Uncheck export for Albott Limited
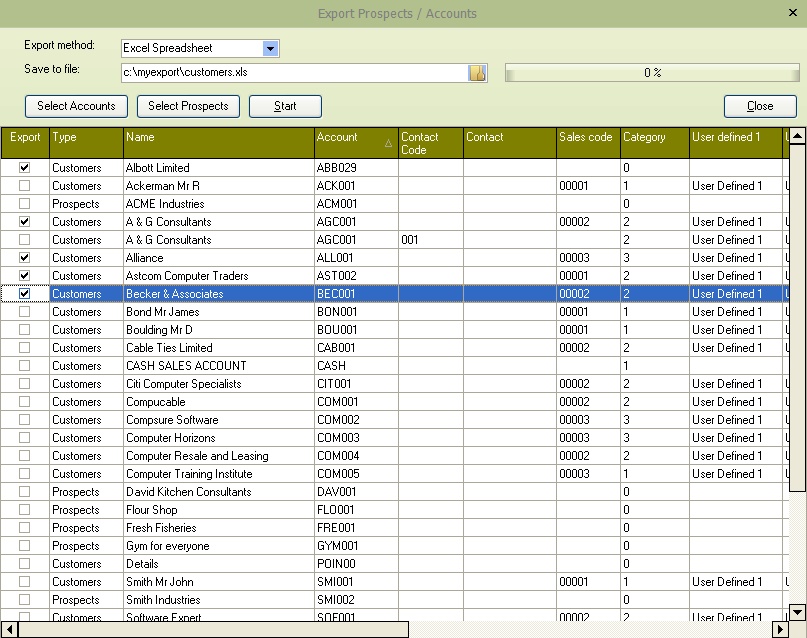 (x=25, y=168)
